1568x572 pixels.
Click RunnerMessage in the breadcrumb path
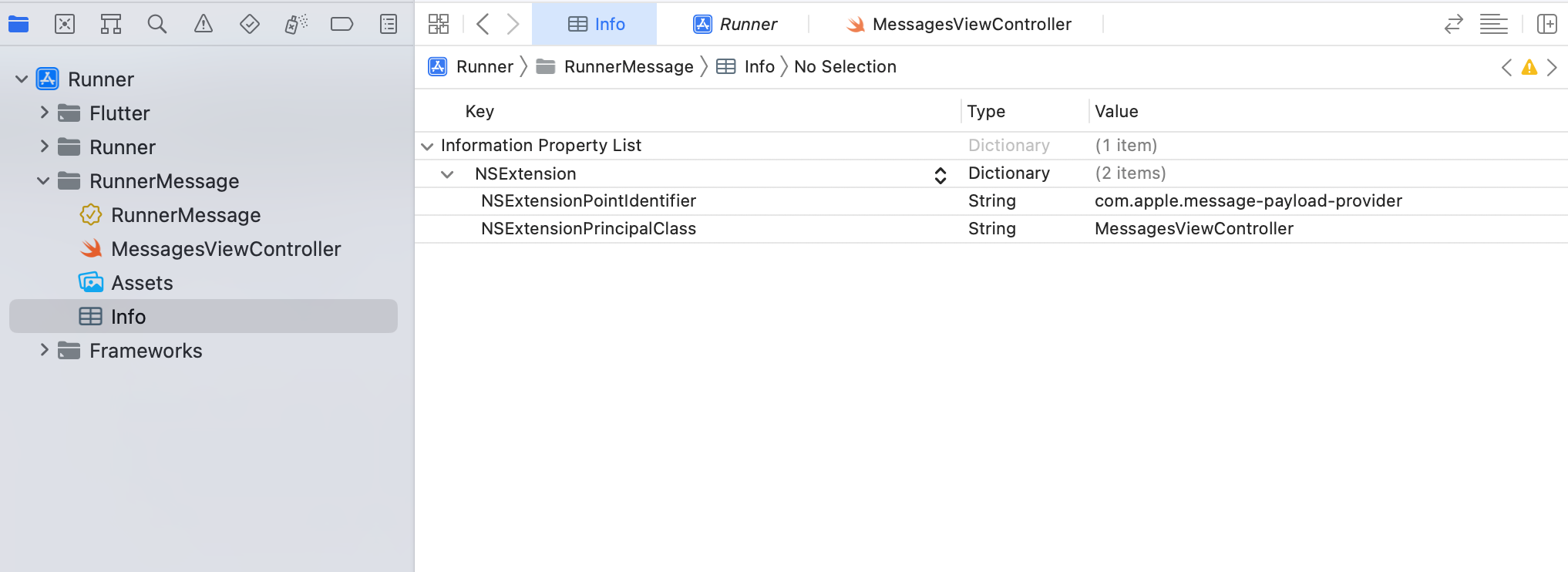628,67
